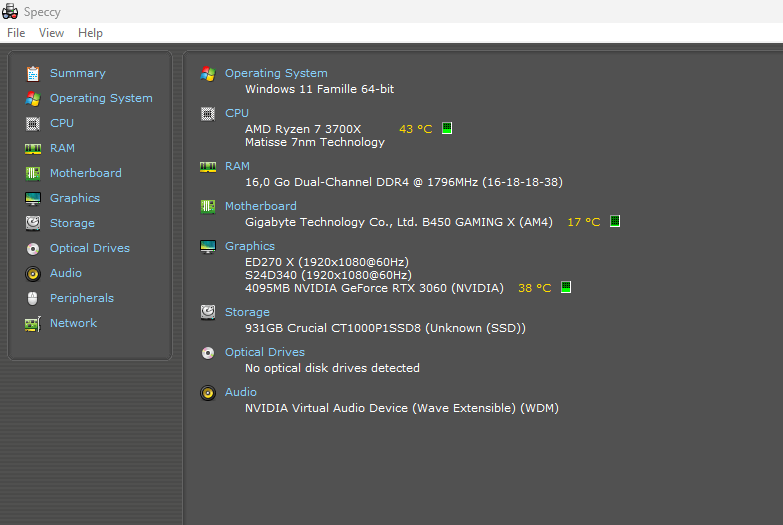Click the Summary clipboard icon in sidebar
Image resolution: width=783 pixels, height=525 pixels.
click(33, 73)
